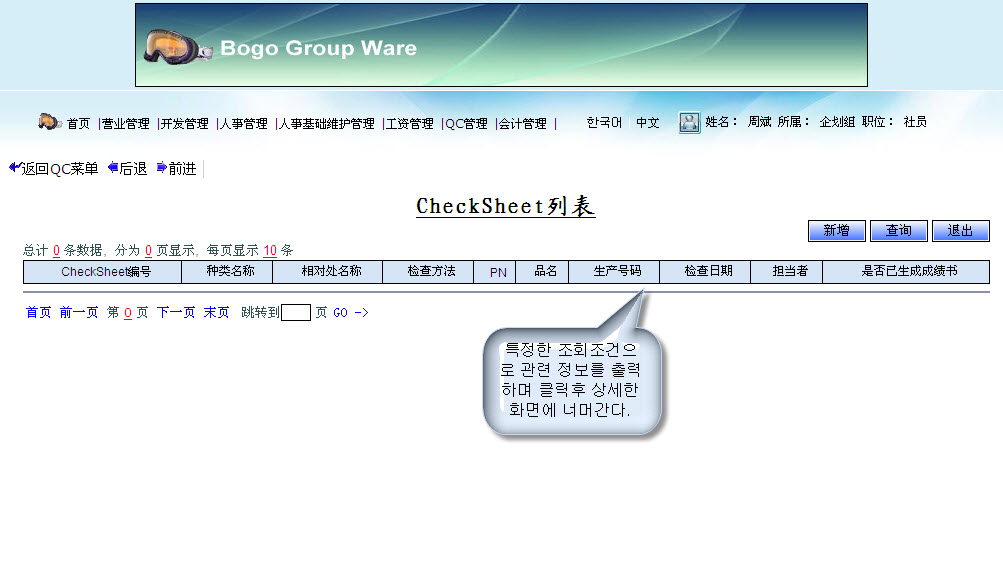Click the Bogo Group Ware banner title
The width and height of the screenshot is (1003, 570).
click(319, 48)
